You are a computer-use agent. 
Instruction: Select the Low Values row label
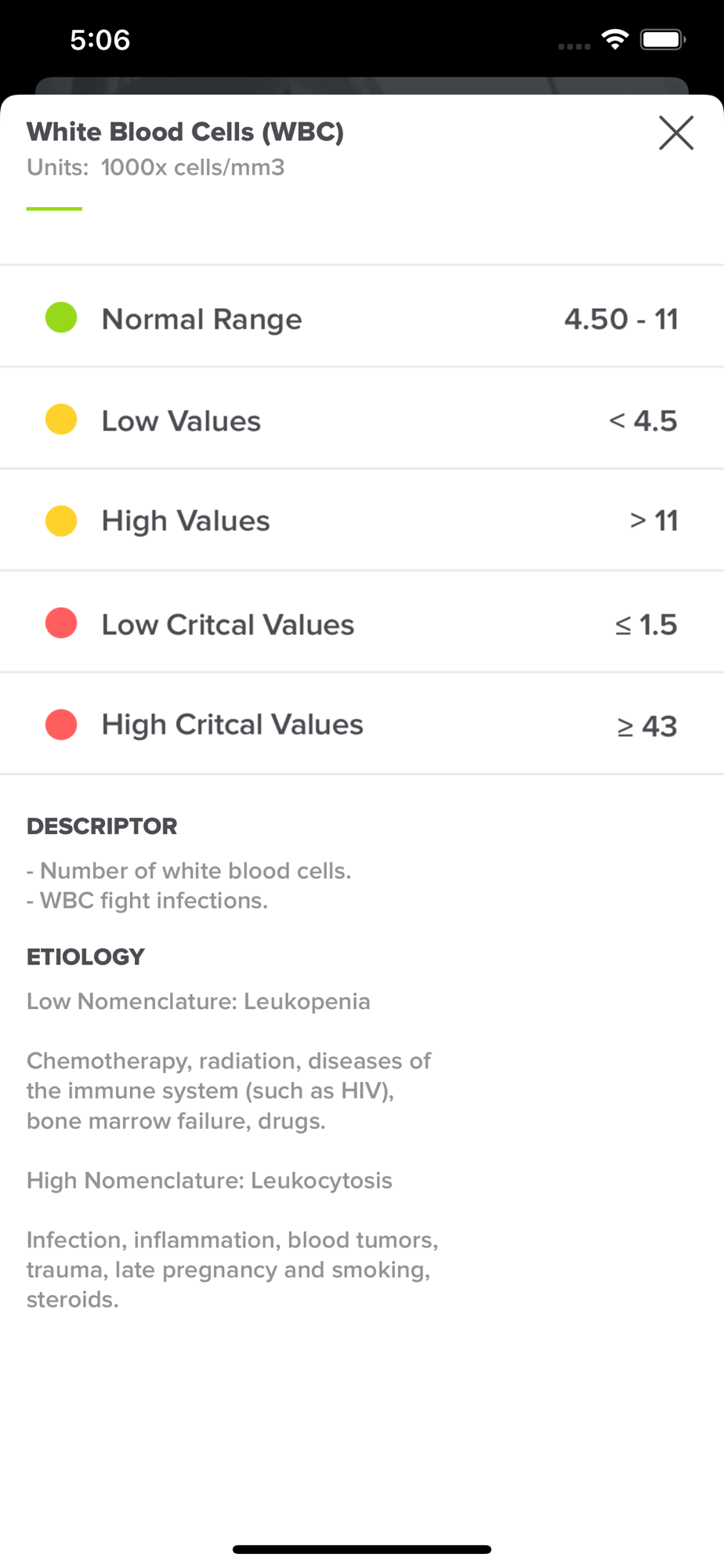[x=181, y=421]
